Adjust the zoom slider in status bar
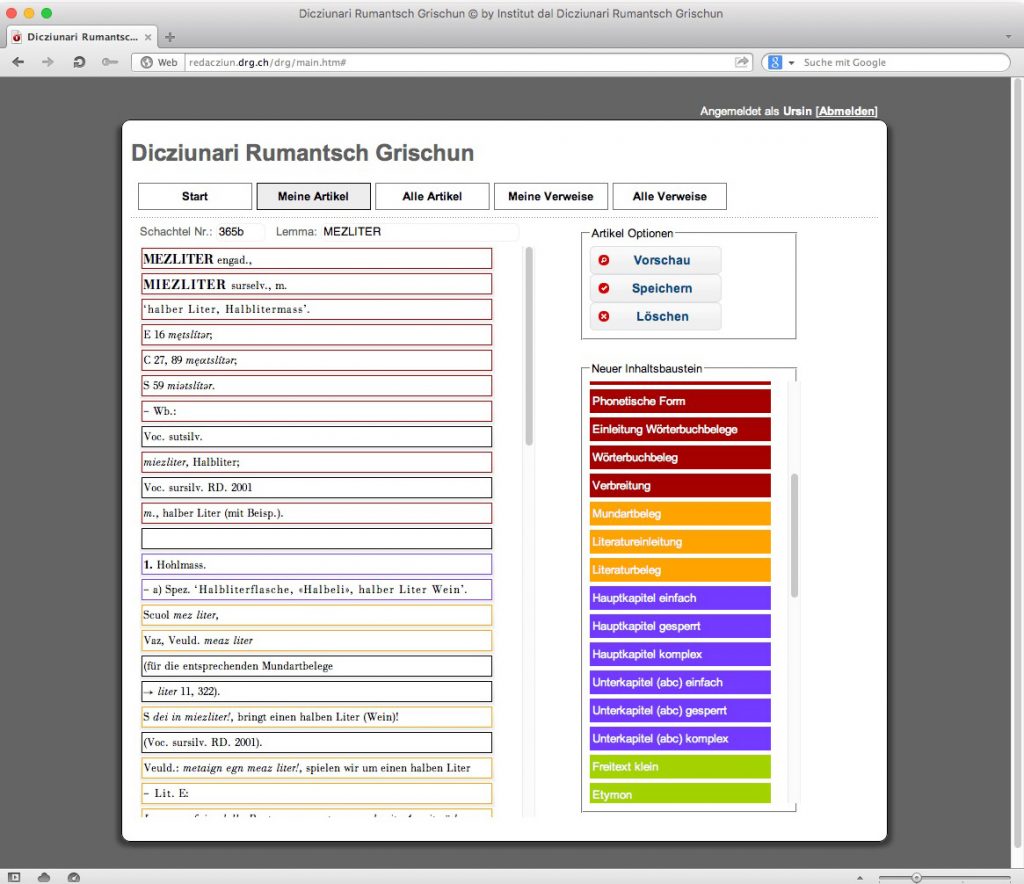This screenshot has width=1024, height=884. pos(916,877)
